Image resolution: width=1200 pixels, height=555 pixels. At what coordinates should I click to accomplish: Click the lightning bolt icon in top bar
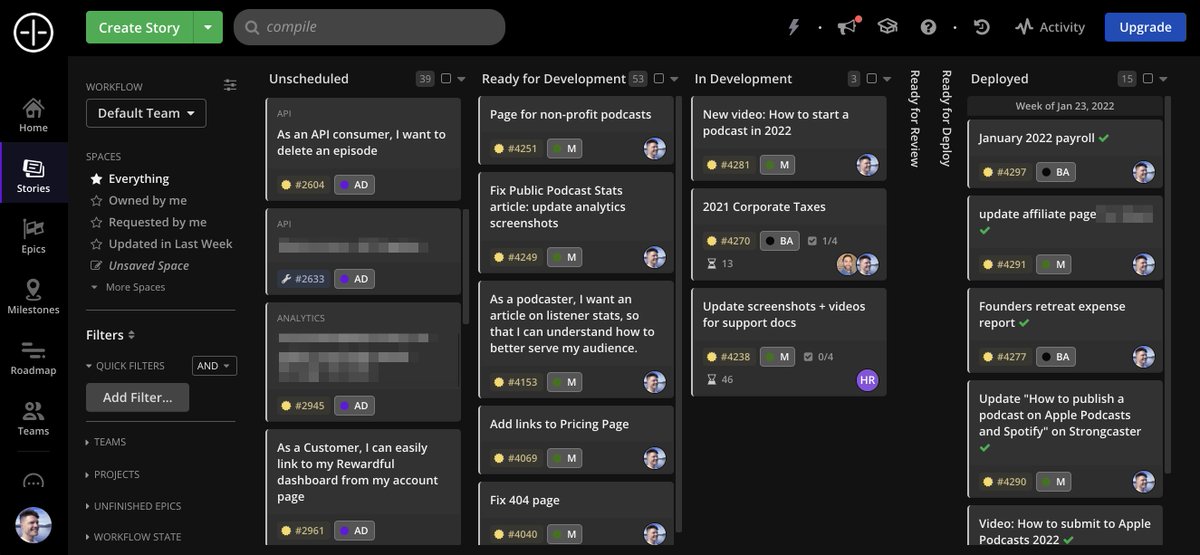[x=794, y=27]
